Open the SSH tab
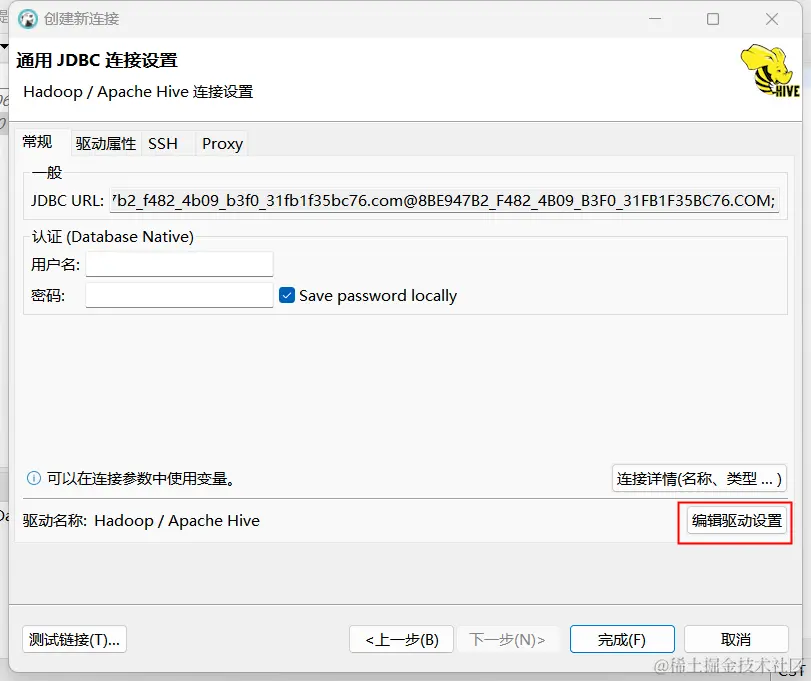The width and height of the screenshot is (811, 681). [x=163, y=144]
